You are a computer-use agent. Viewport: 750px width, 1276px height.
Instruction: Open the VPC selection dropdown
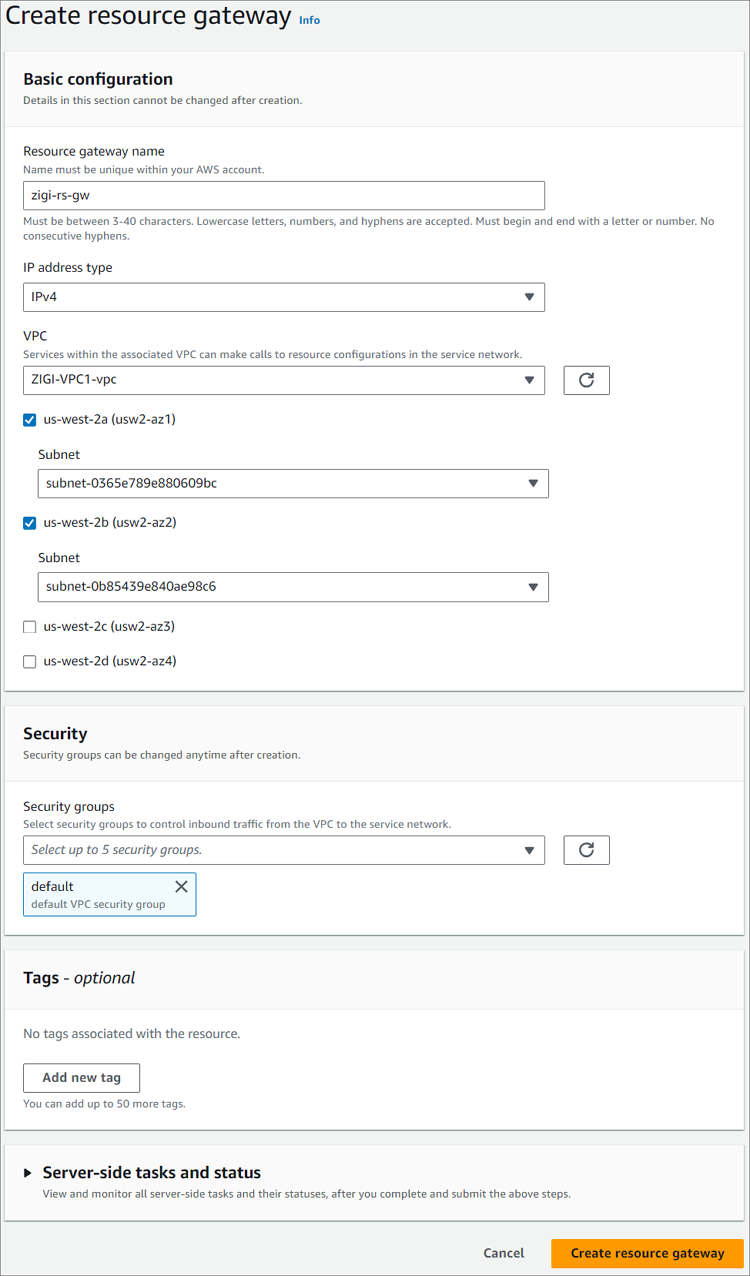[x=284, y=380]
